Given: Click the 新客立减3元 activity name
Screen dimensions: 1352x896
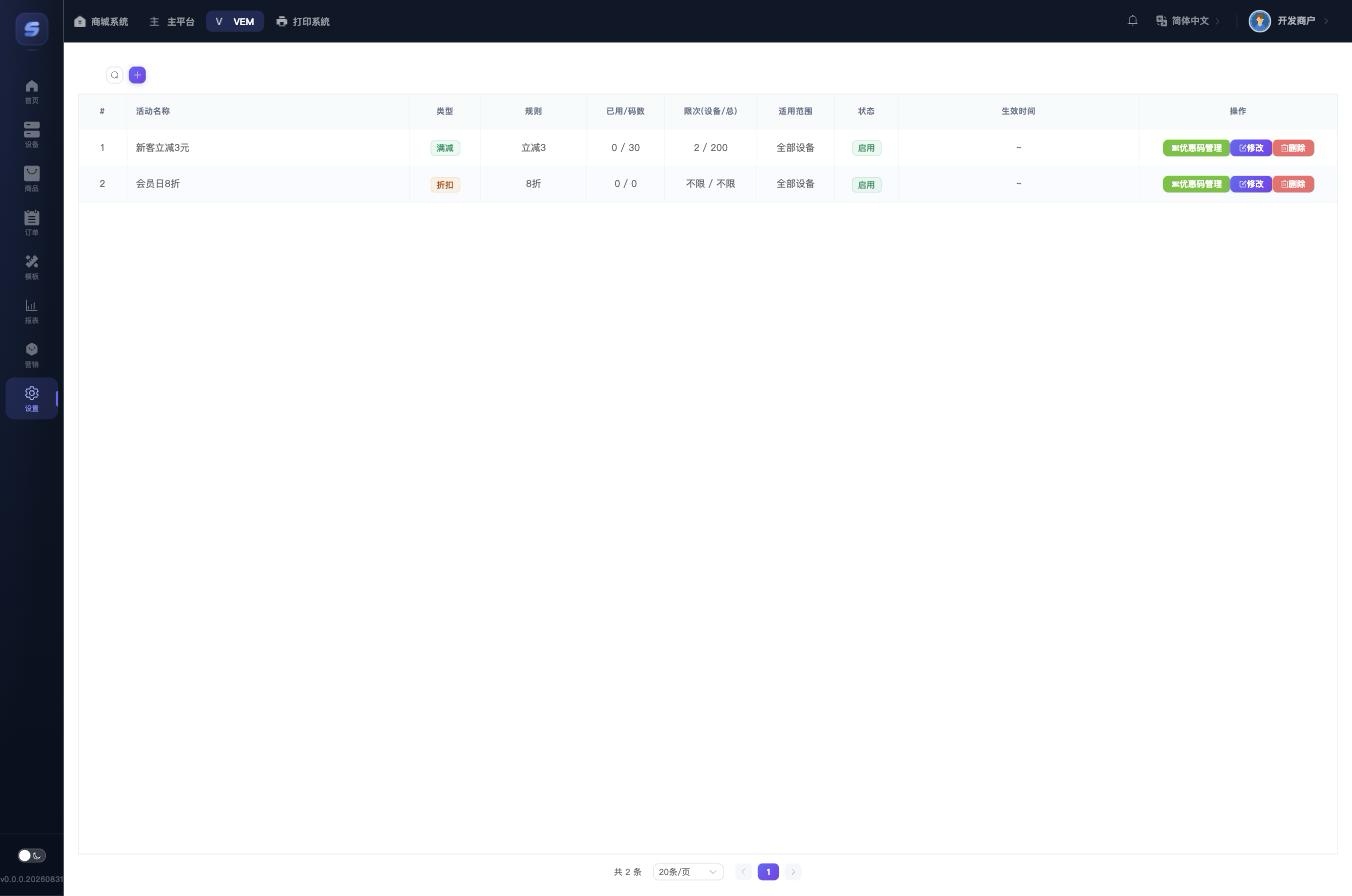Looking at the screenshot, I should (x=162, y=148).
